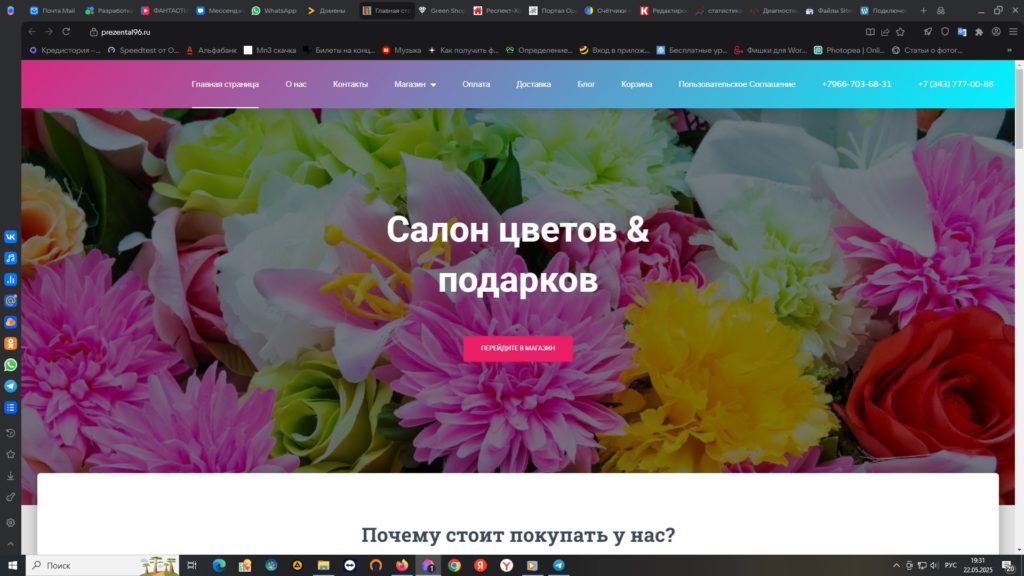
Task: Open Photopea bookmark
Action: [849, 50]
